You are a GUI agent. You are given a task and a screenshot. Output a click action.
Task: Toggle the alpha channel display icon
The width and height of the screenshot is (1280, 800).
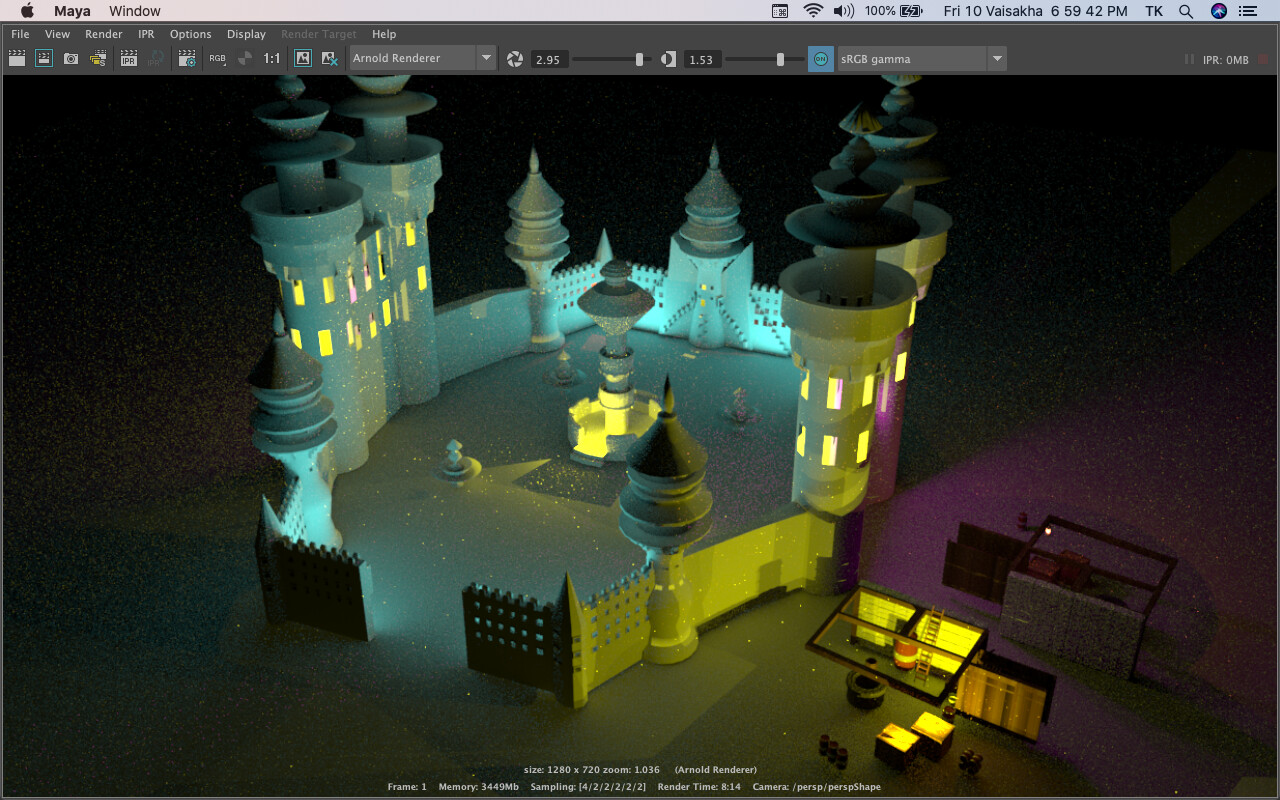coord(245,58)
